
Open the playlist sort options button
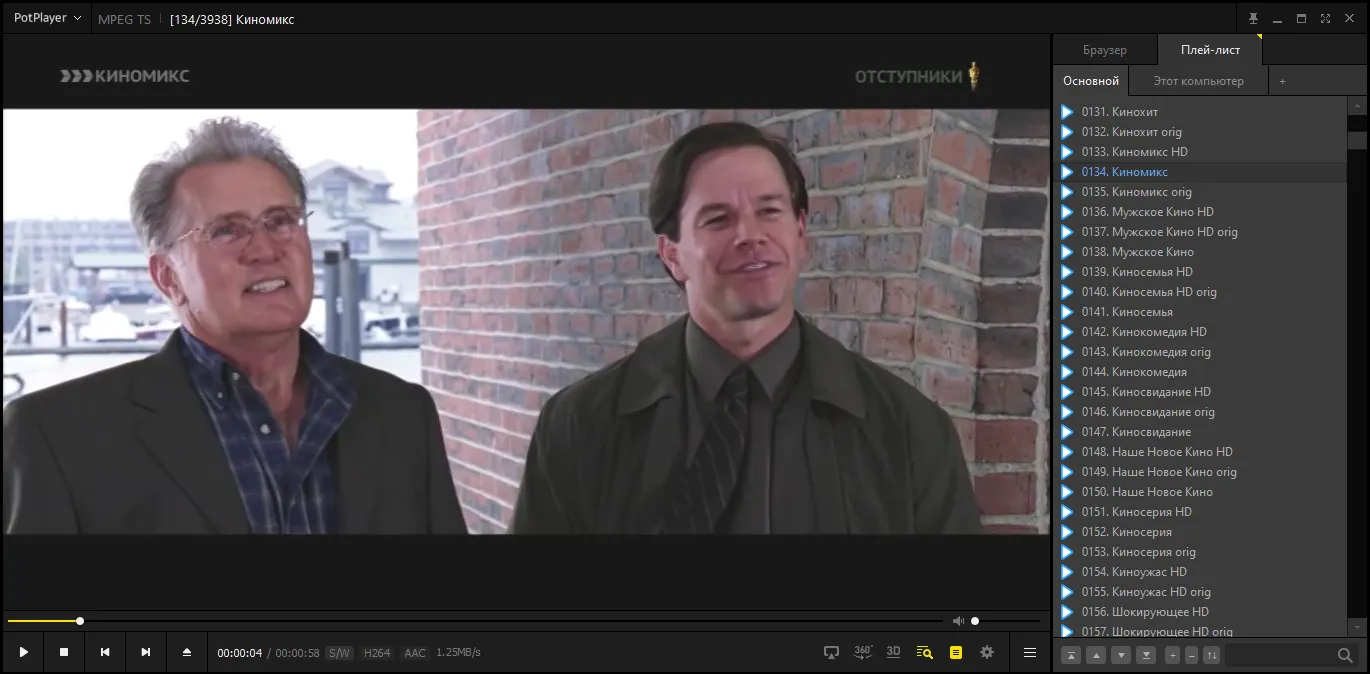(x=1212, y=655)
